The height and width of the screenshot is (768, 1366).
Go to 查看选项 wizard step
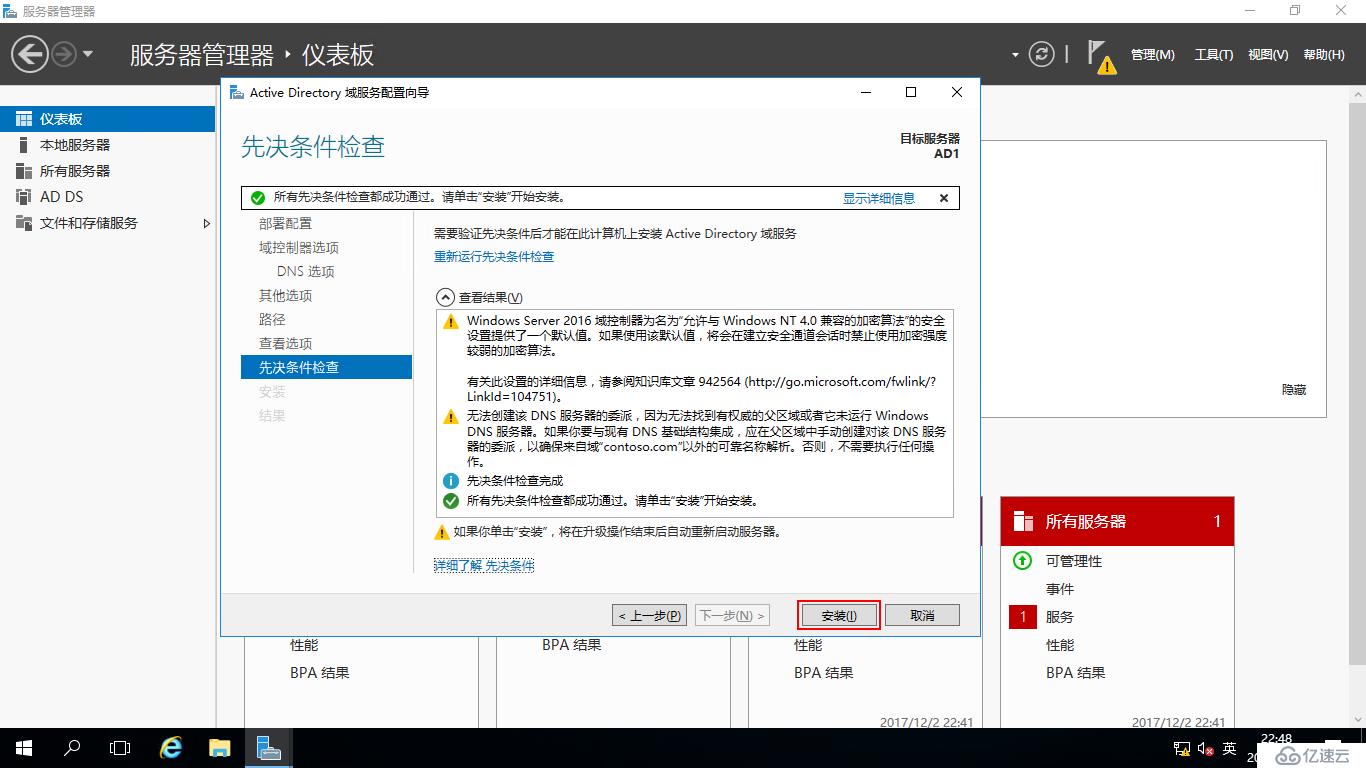point(286,343)
